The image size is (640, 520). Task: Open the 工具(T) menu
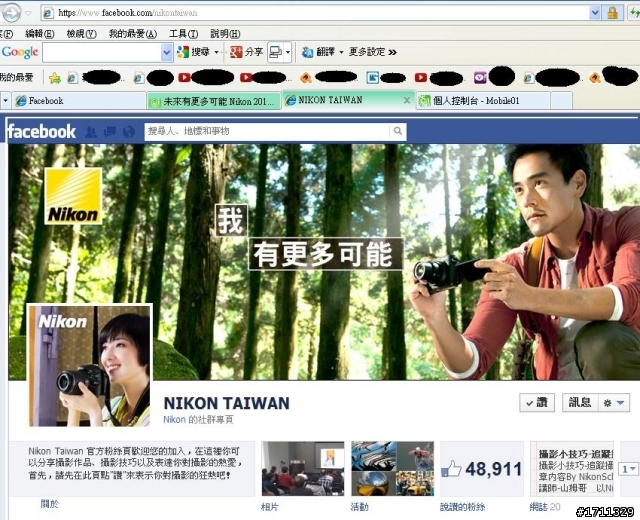[184, 34]
